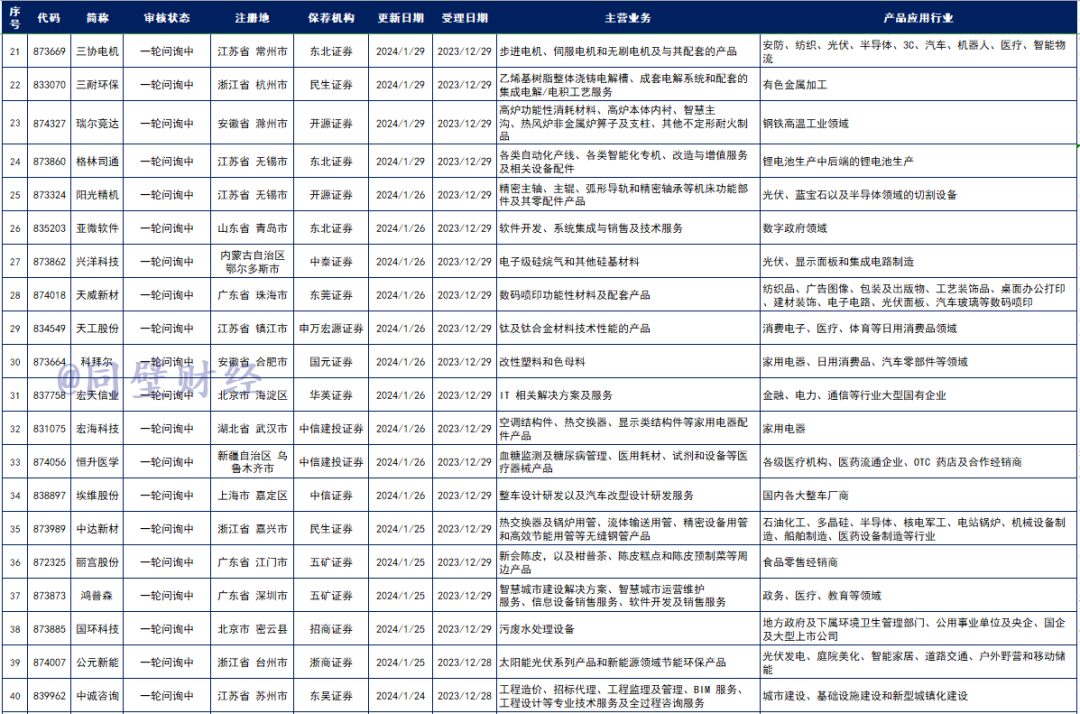This screenshot has width=1080, height=714.
Task: Select code cell 833070
Action: click(50, 85)
